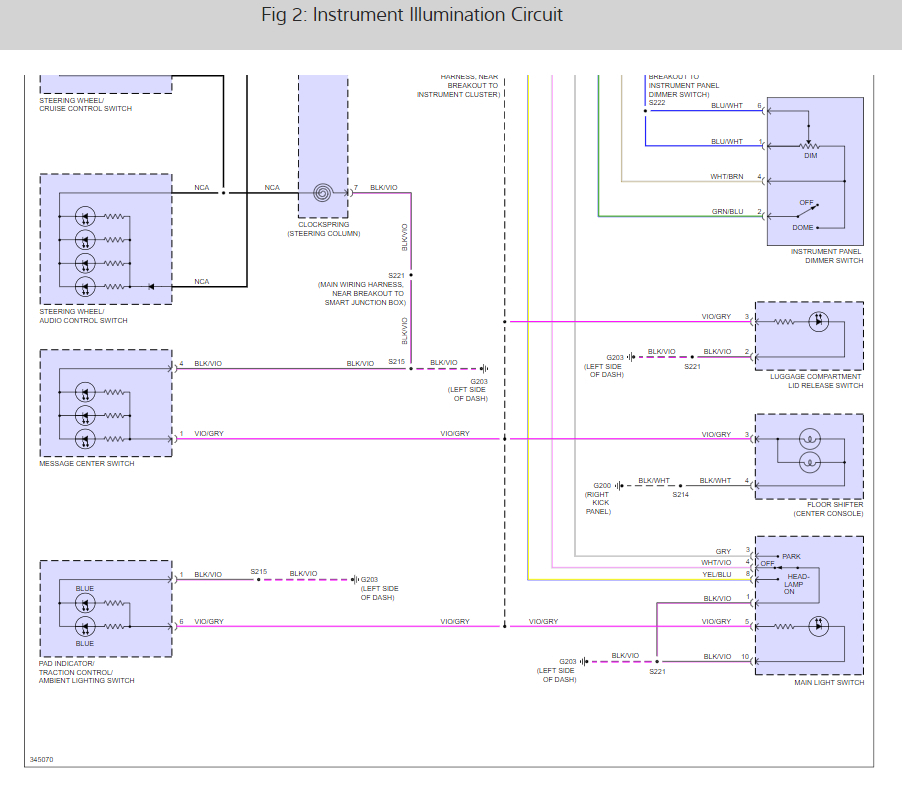
Task: Click the top lamp symbol in Floor Shifter
Action: tap(810, 439)
